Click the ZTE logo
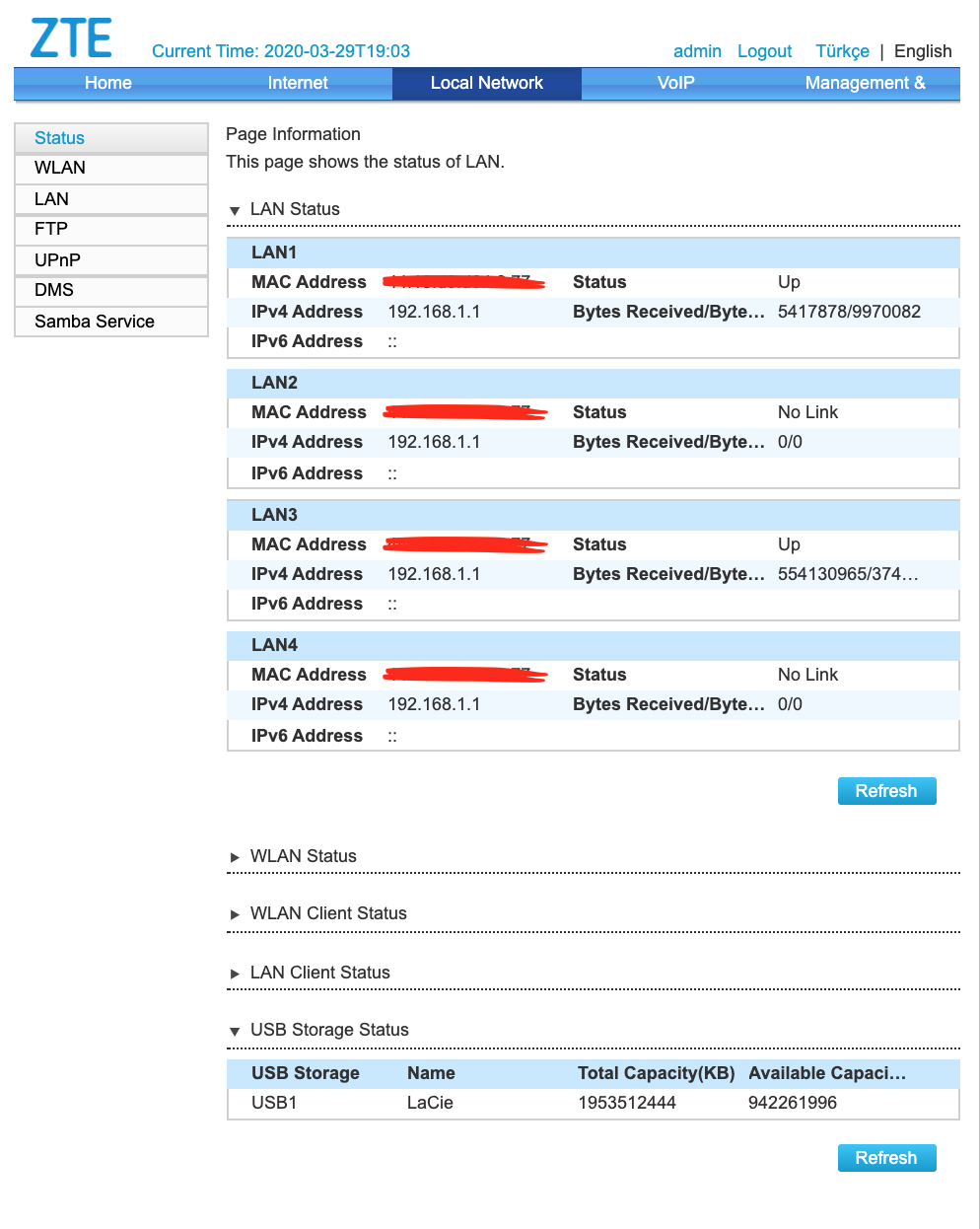Image resolution: width=980 pixels, height=1229 pixels. pyautogui.click(x=71, y=38)
